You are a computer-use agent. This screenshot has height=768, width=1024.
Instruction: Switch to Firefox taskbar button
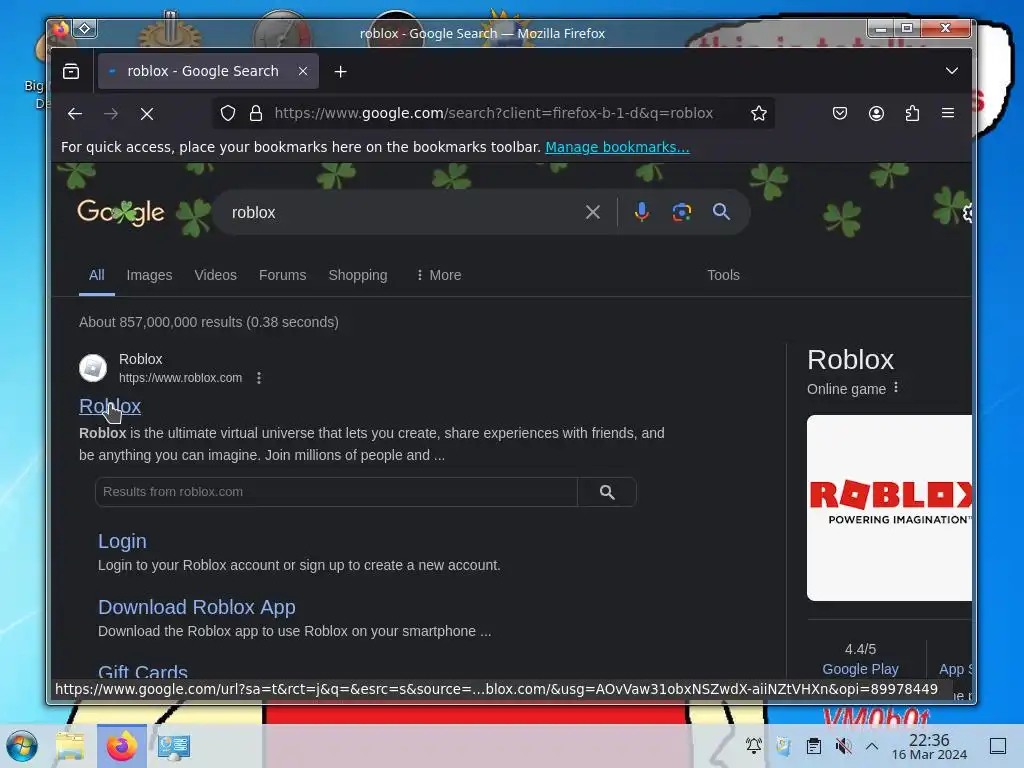point(122,746)
